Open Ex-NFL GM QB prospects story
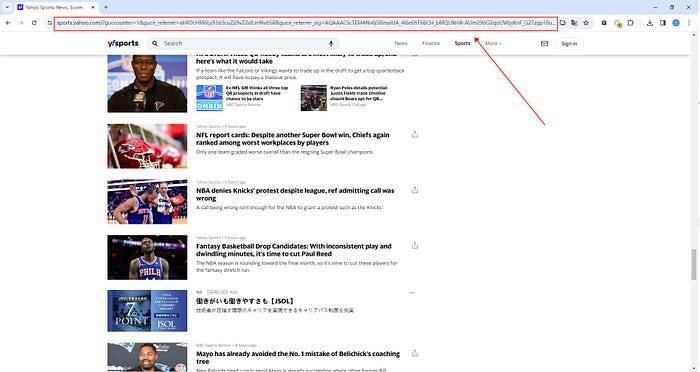Viewport: 700px width, 372px height. pyautogui.click(x=257, y=93)
